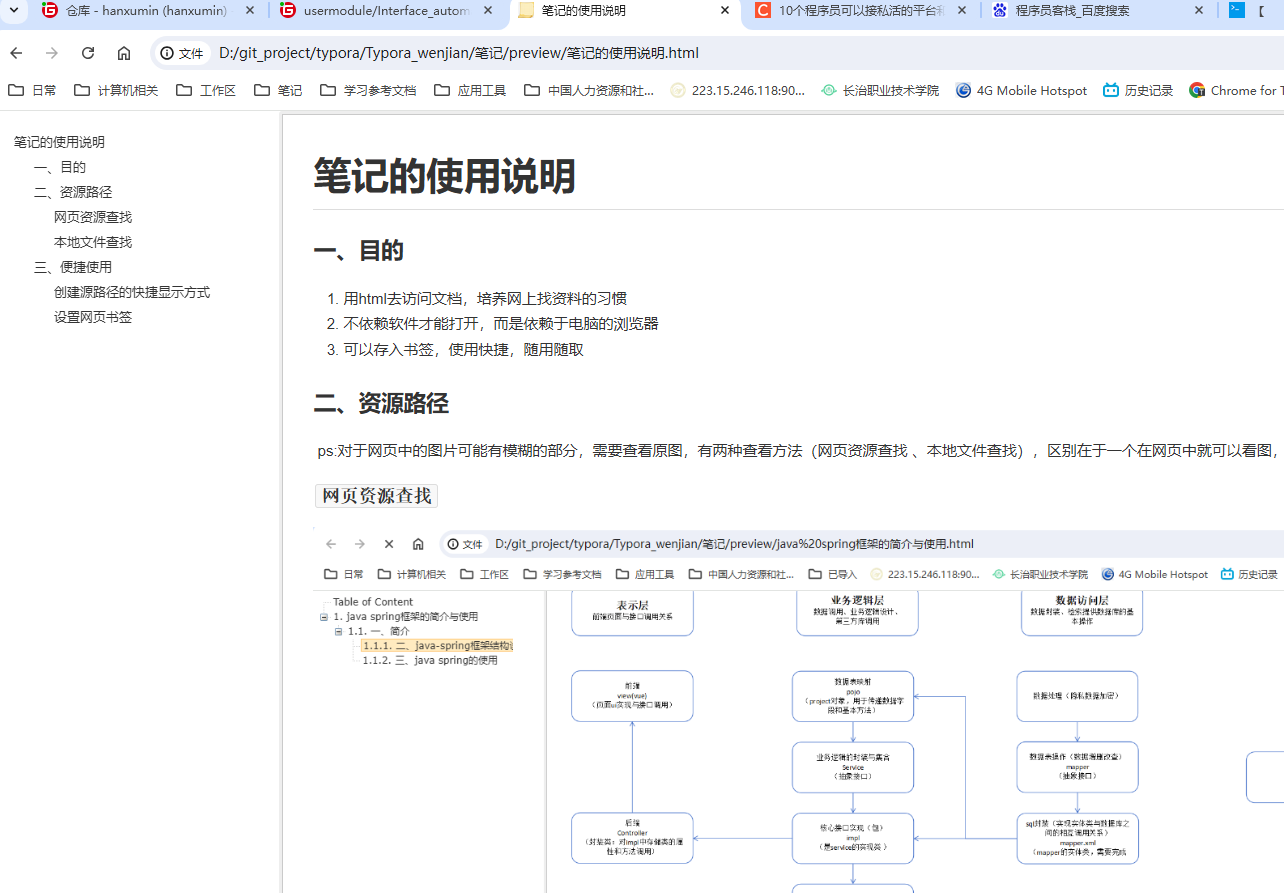The image size is (1284, 893).
Task: Close the 程序员客栈_百度搜索 tab
Action: [x=1199, y=10]
